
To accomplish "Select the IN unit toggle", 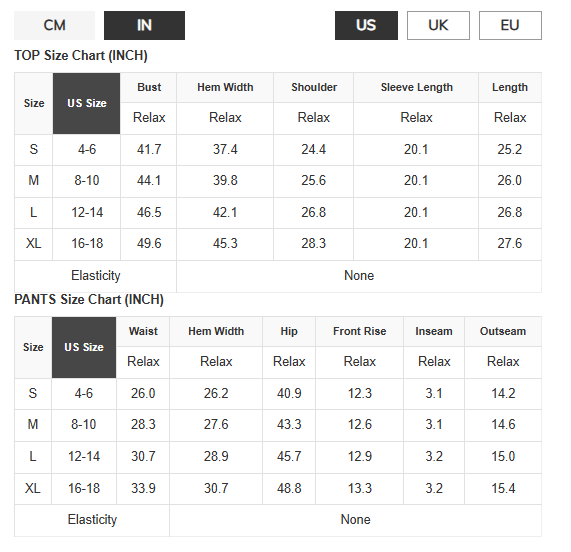I will point(145,25).
